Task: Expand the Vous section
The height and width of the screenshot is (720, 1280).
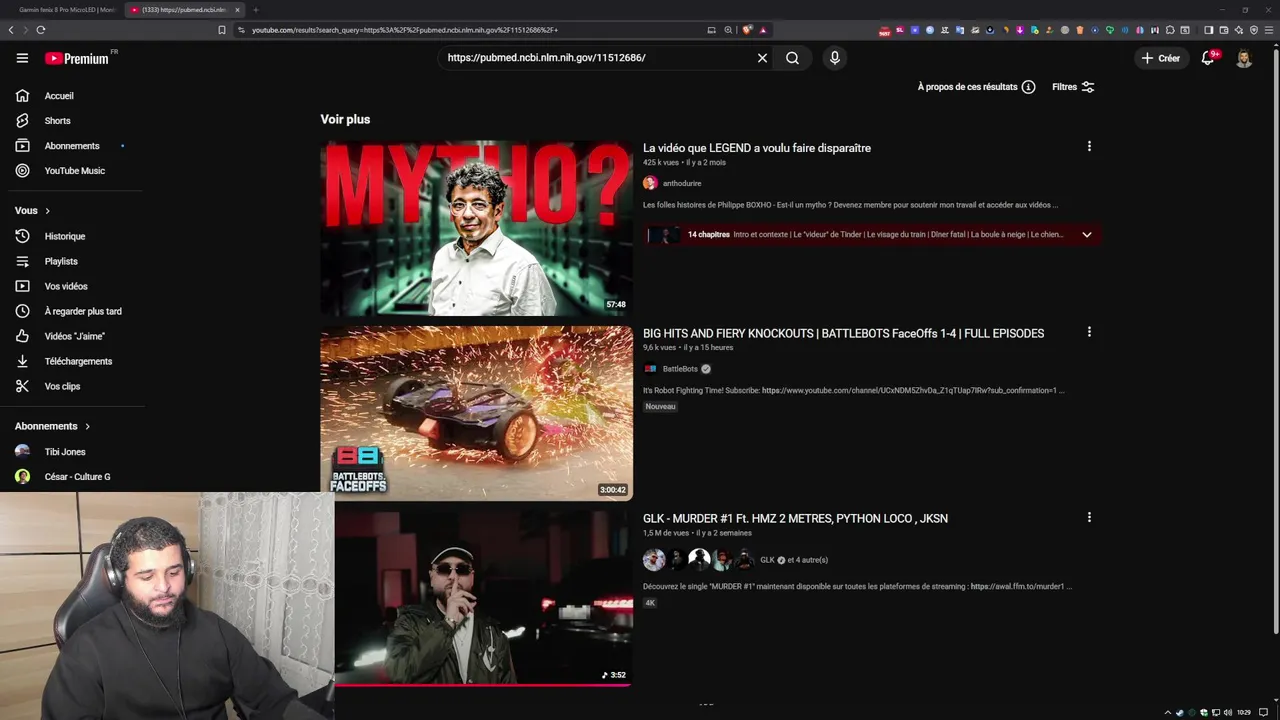Action: click(x=33, y=211)
